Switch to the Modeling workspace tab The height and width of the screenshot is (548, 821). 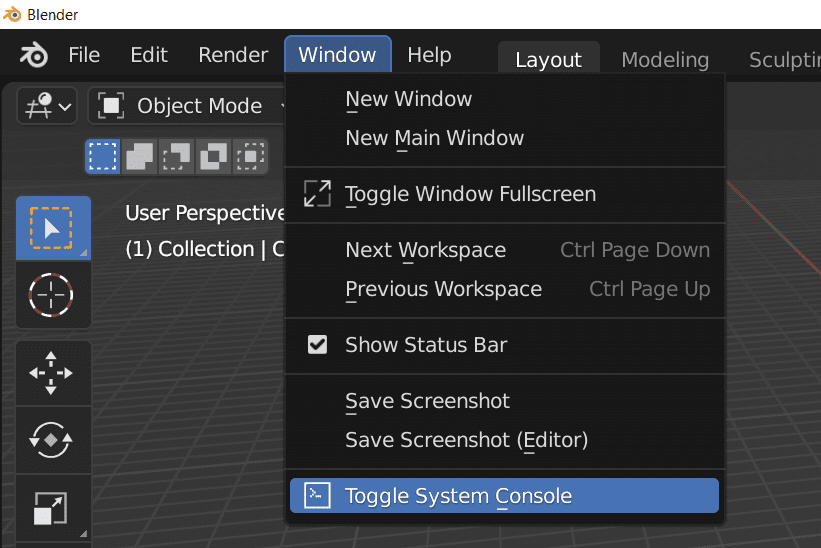pos(665,59)
